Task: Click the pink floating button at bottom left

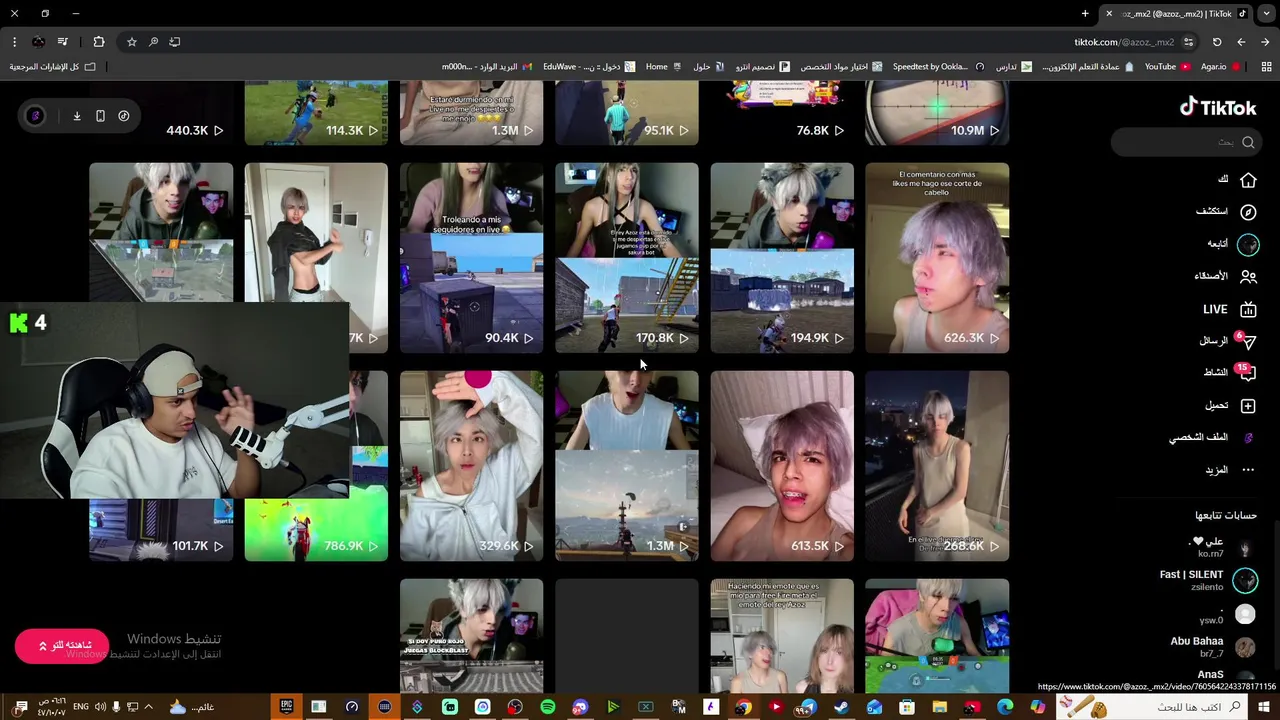Action: click(x=61, y=645)
